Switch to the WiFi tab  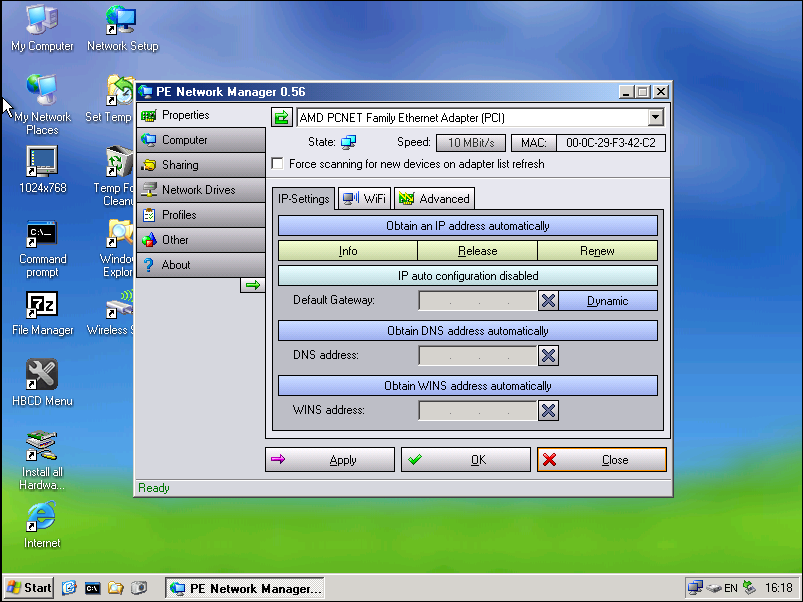pos(365,199)
